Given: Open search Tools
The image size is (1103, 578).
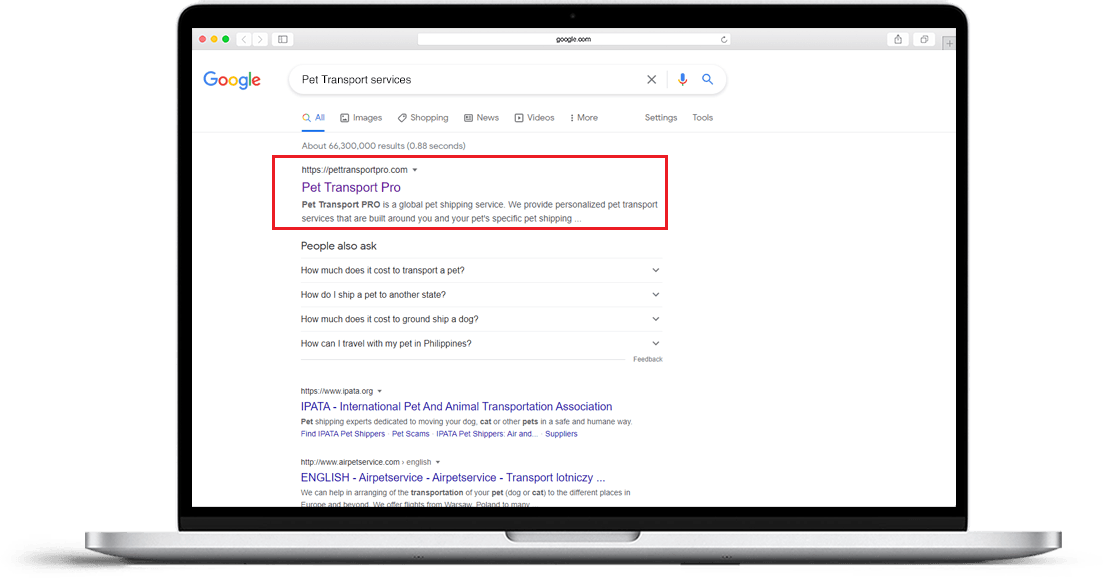Looking at the screenshot, I should [703, 118].
